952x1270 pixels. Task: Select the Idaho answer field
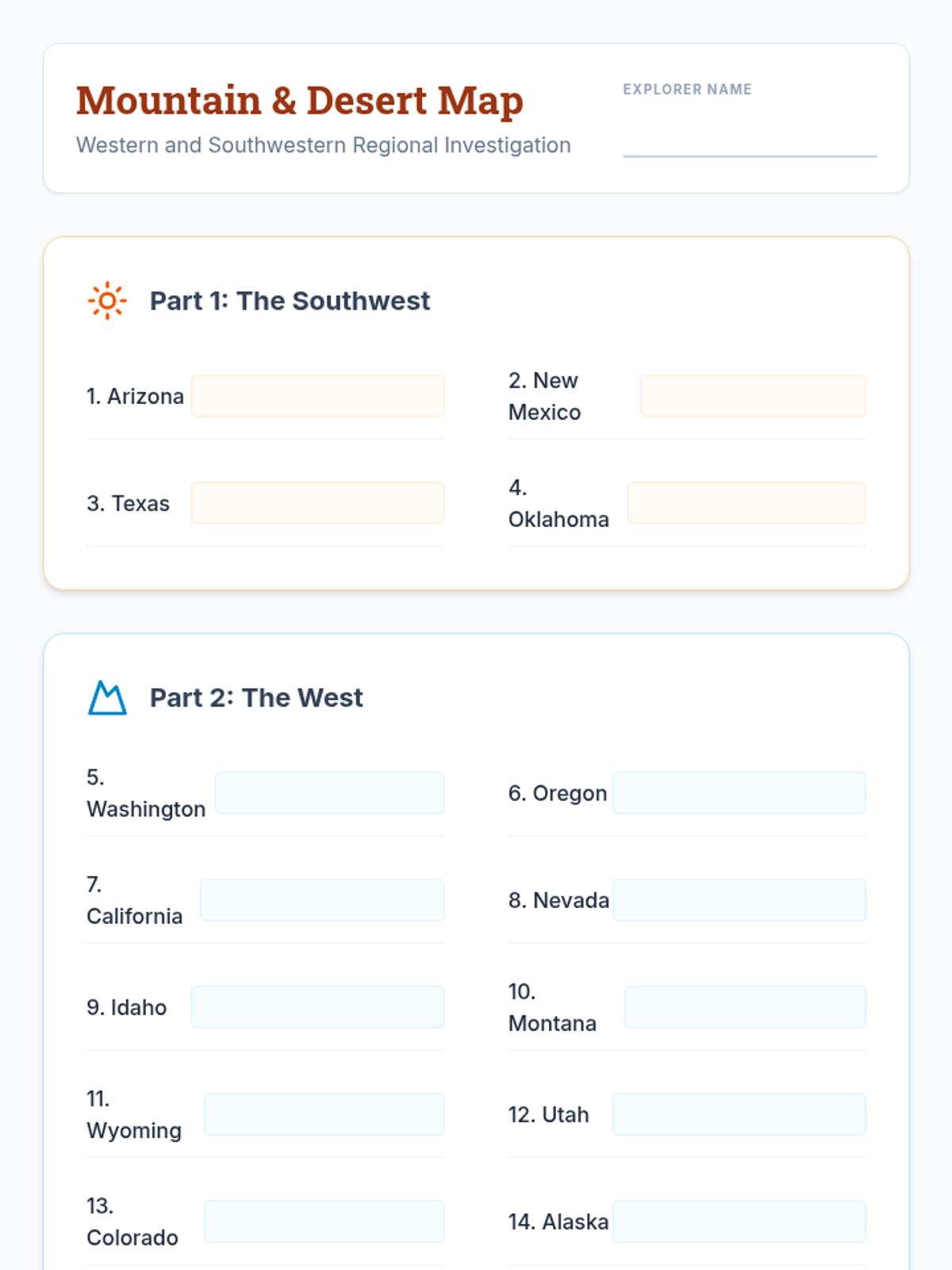pos(317,1007)
